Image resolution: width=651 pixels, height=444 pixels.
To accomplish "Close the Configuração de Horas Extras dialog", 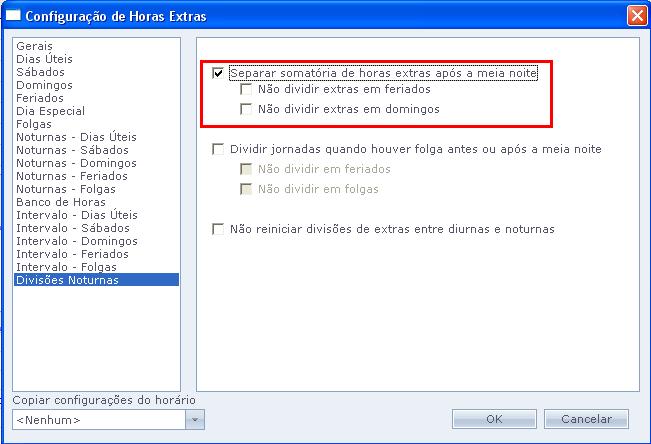I will point(637,16).
